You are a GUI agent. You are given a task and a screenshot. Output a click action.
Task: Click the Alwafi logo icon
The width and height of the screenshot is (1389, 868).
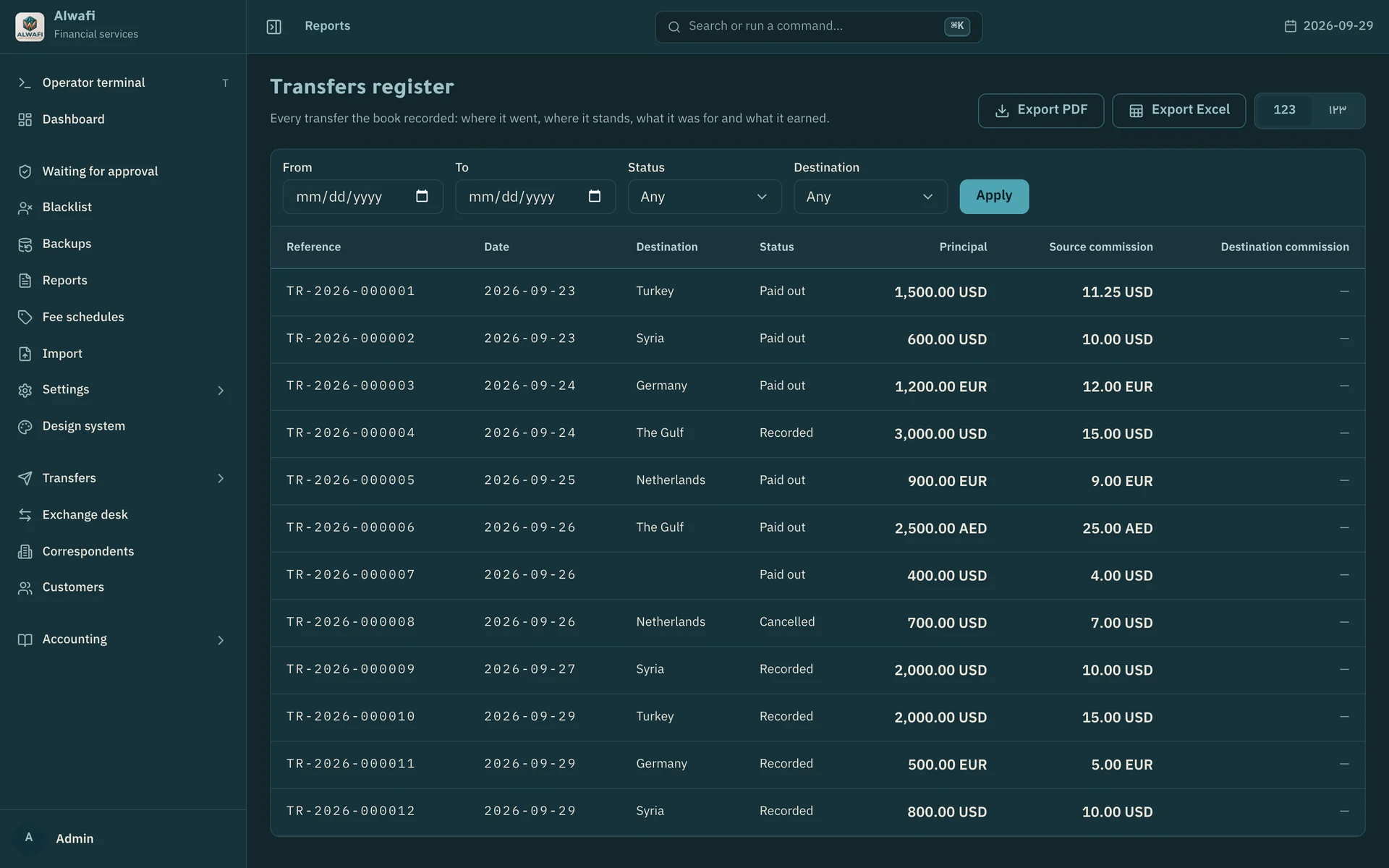pos(30,26)
